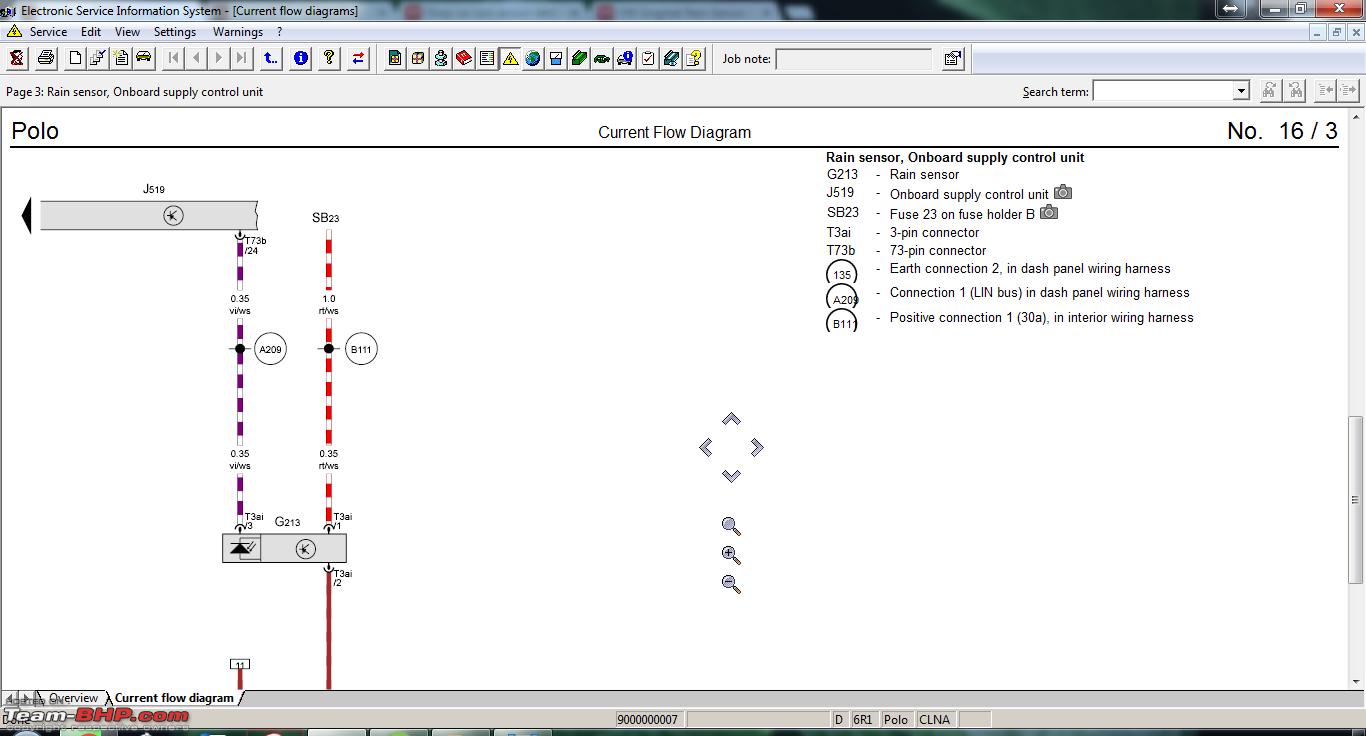The image size is (1366, 736).
Task: Click the next search hit arrow icon
Action: point(1349,91)
